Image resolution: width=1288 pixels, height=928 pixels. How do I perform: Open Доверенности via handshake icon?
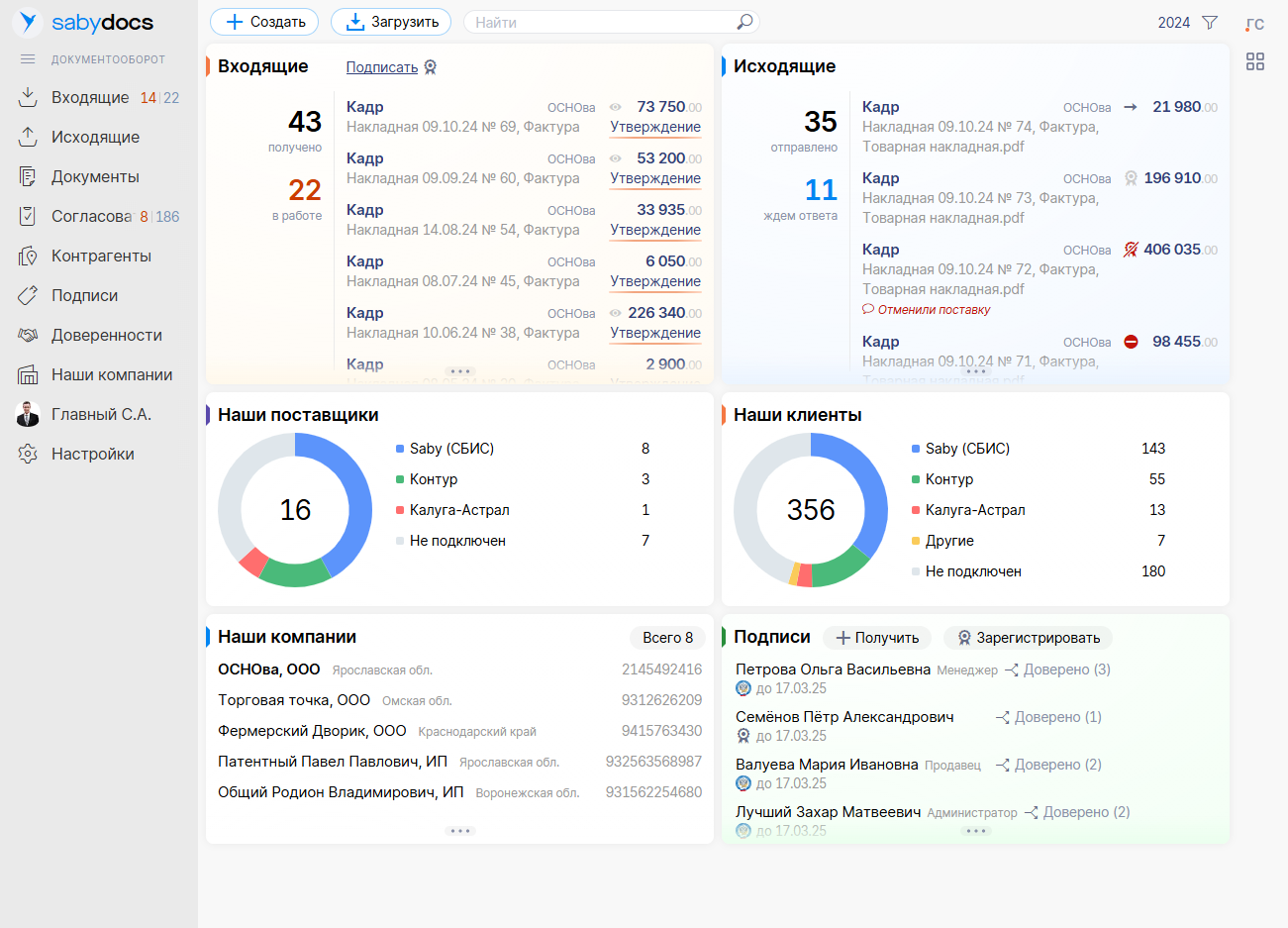[28, 335]
